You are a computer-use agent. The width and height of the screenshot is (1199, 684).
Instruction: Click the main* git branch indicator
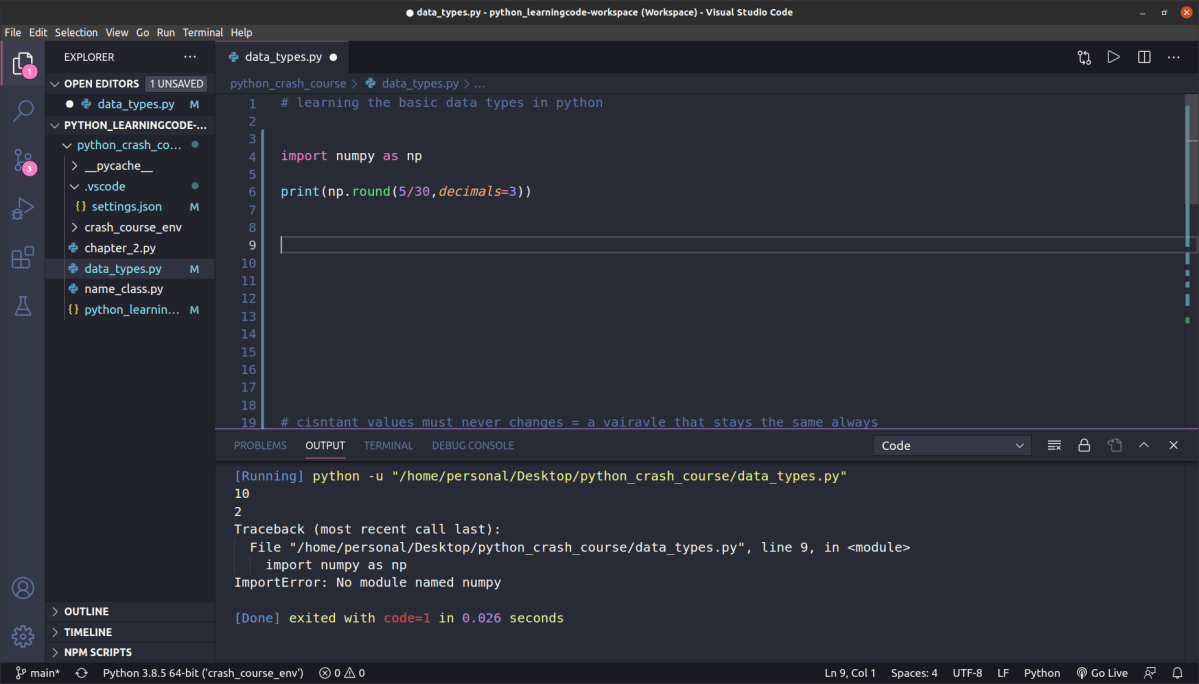37,673
